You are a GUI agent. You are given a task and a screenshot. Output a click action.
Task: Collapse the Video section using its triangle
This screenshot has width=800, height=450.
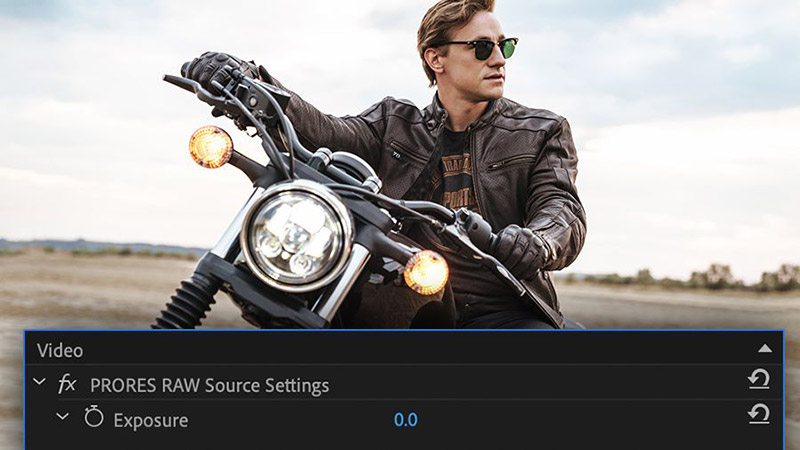click(x=765, y=348)
